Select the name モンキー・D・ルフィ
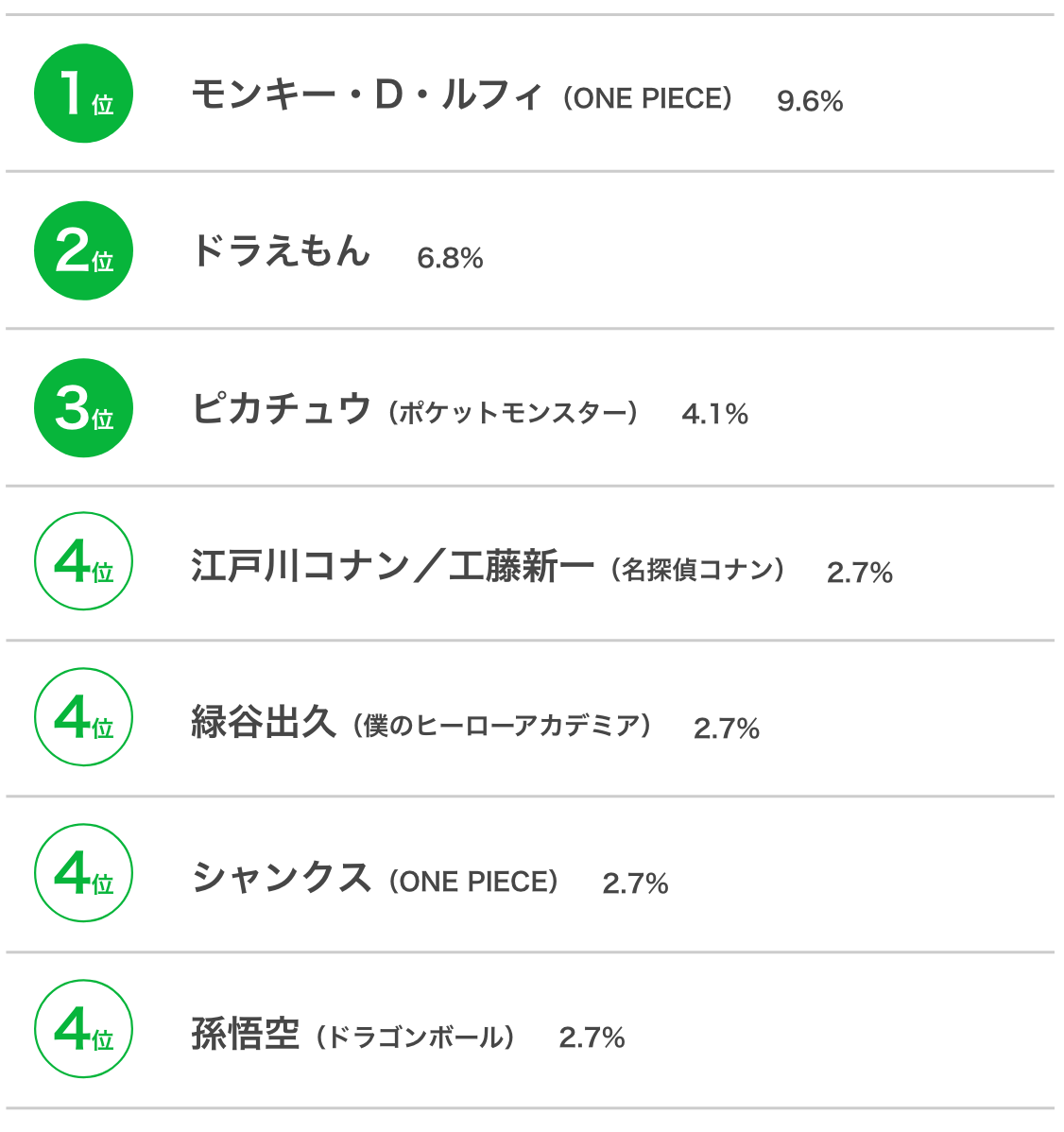This screenshot has width=1064, height=1132. pos(366,94)
